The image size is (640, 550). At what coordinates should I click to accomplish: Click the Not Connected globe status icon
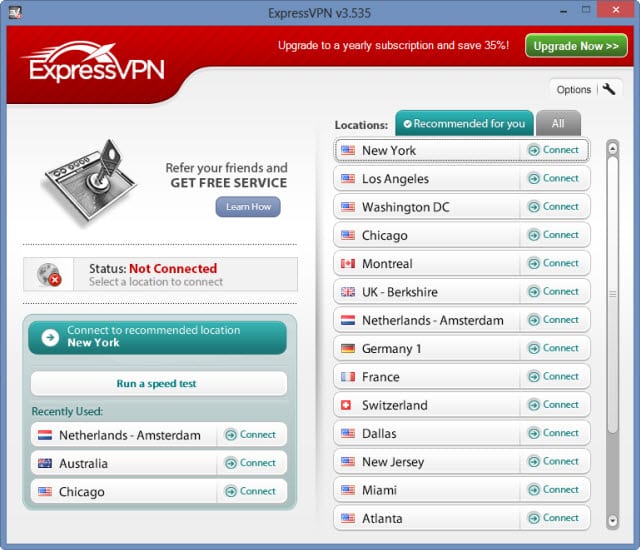[49, 275]
